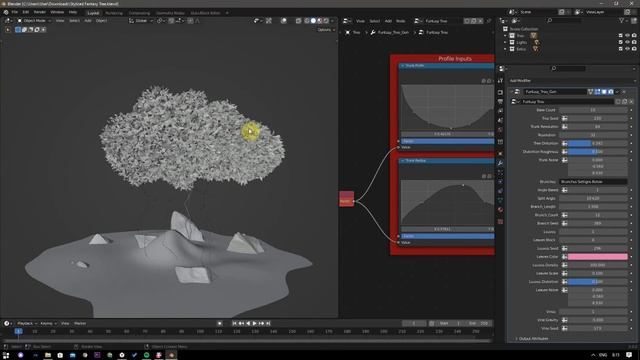The height and width of the screenshot is (360, 640).
Task: Open the outliner filter dropdown
Action: pyautogui.click(x=623, y=20)
